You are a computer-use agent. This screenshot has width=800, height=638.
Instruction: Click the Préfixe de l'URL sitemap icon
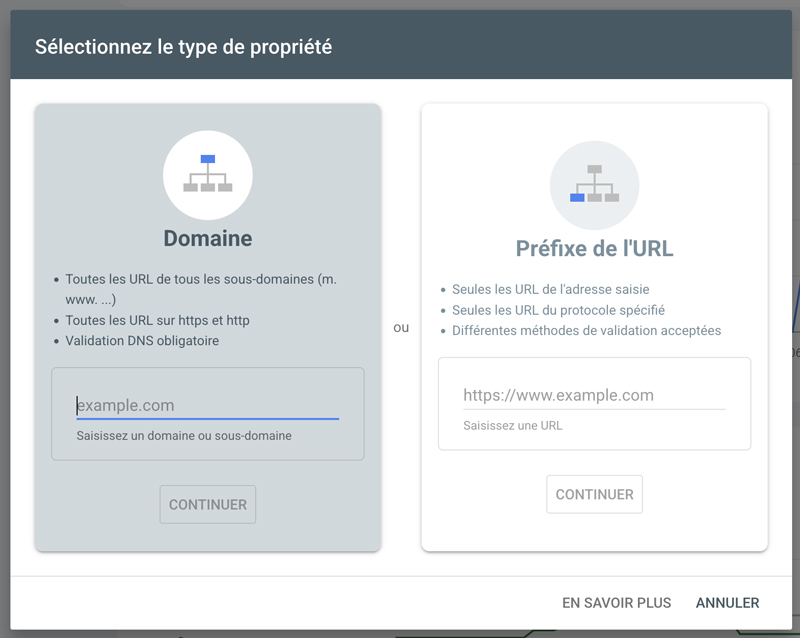pos(594,185)
